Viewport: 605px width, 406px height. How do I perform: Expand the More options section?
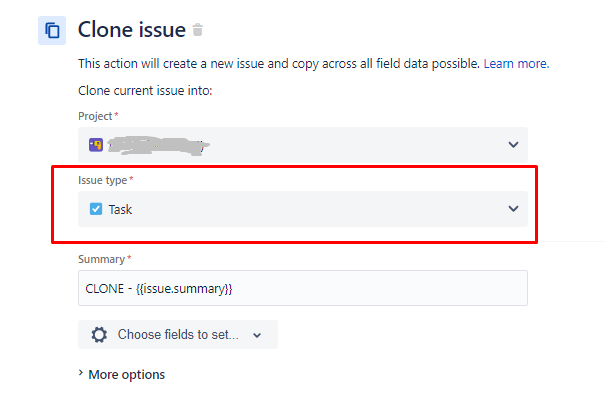coord(122,374)
